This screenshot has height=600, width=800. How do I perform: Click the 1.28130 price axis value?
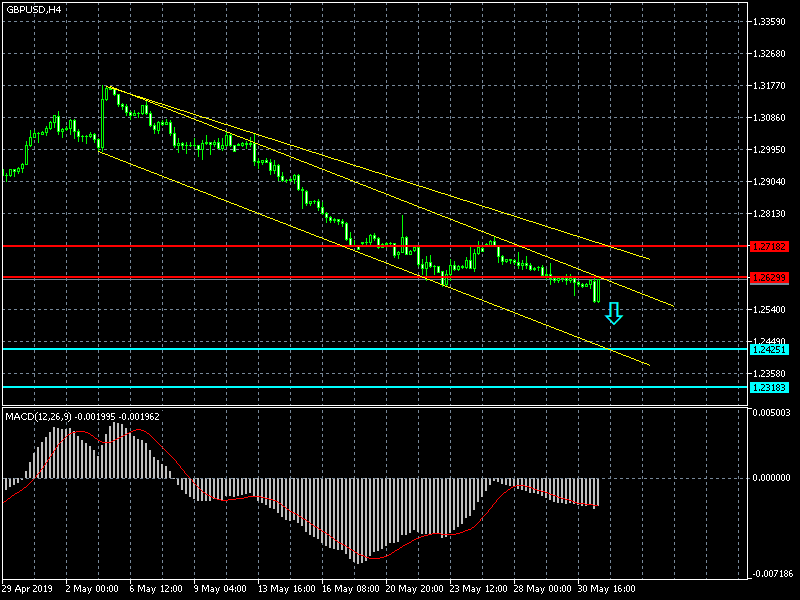point(769,214)
